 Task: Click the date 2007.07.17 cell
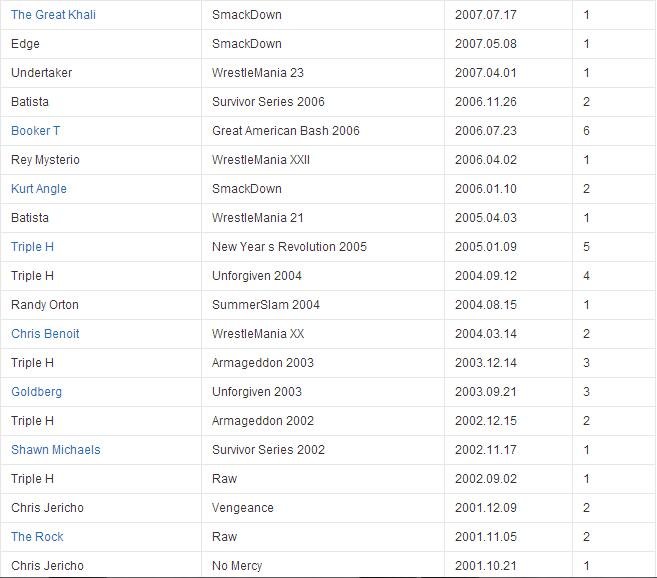coord(508,15)
